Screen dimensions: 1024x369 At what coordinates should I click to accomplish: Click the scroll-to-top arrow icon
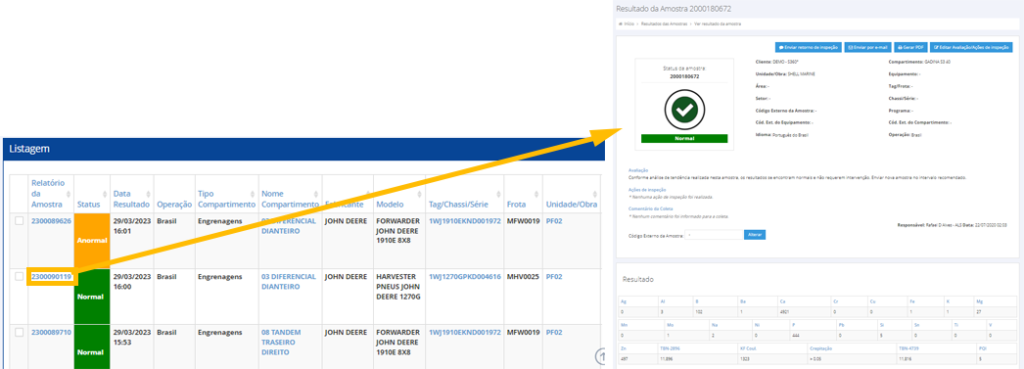click(x=600, y=356)
